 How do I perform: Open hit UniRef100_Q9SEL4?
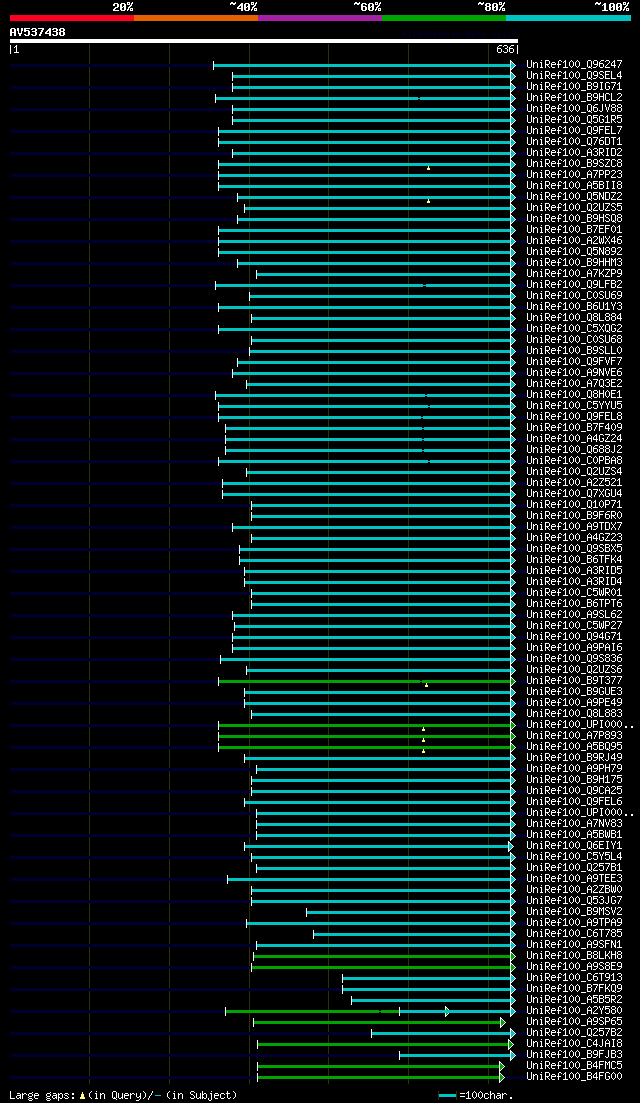pos(574,75)
